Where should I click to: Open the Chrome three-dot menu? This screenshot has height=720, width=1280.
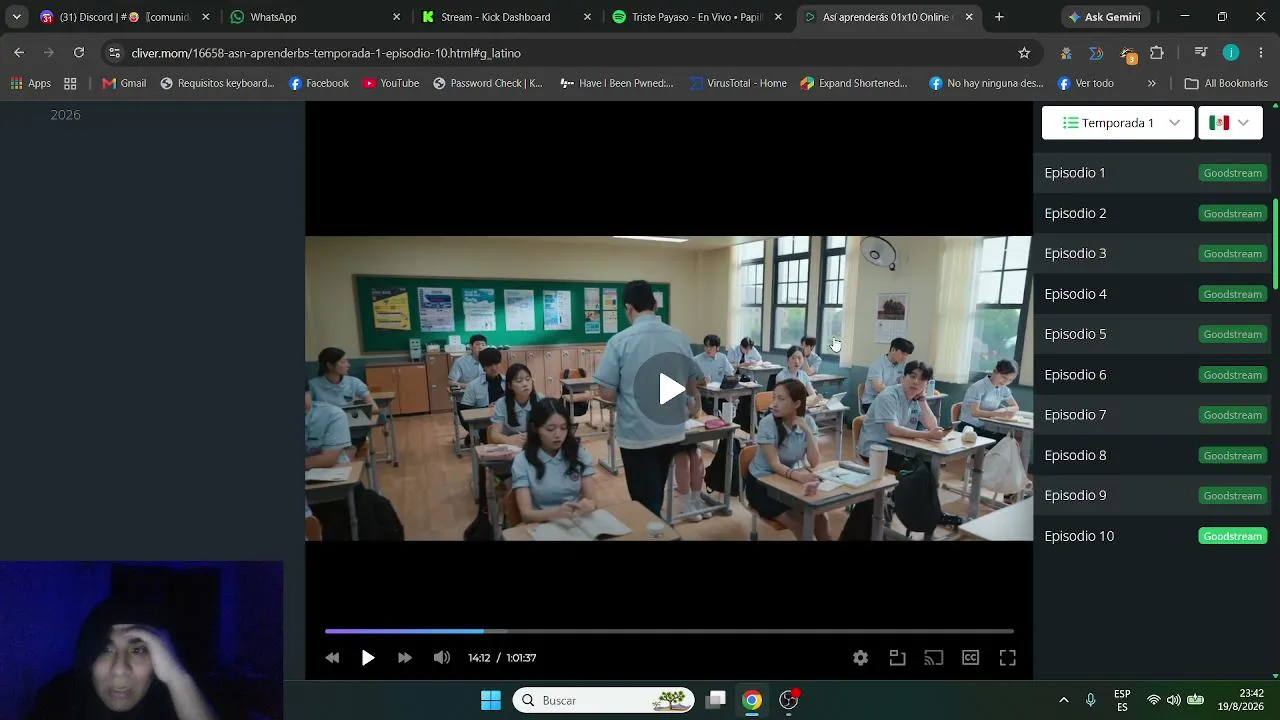pos(1260,53)
